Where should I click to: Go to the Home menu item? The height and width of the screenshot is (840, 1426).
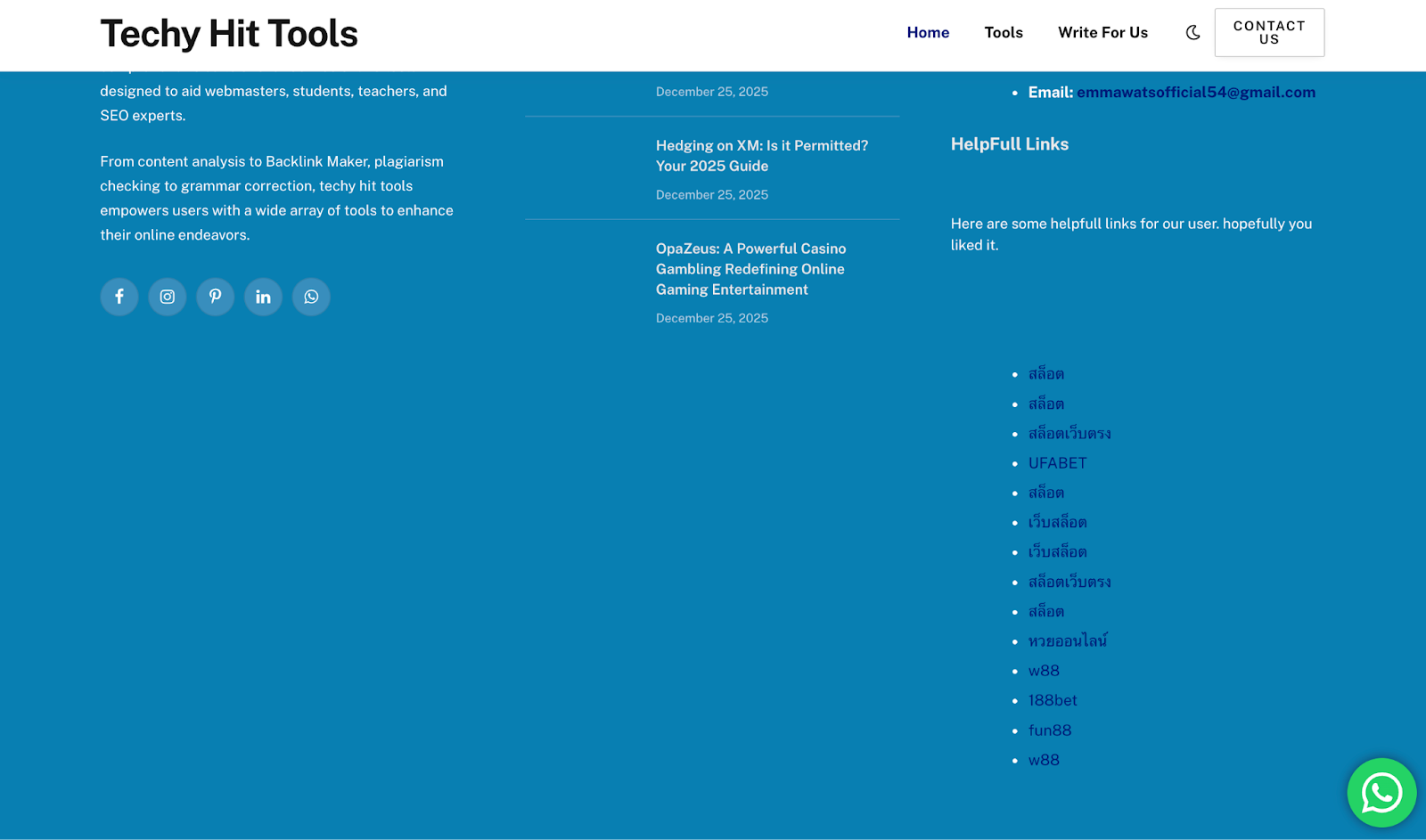coord(928,33)
